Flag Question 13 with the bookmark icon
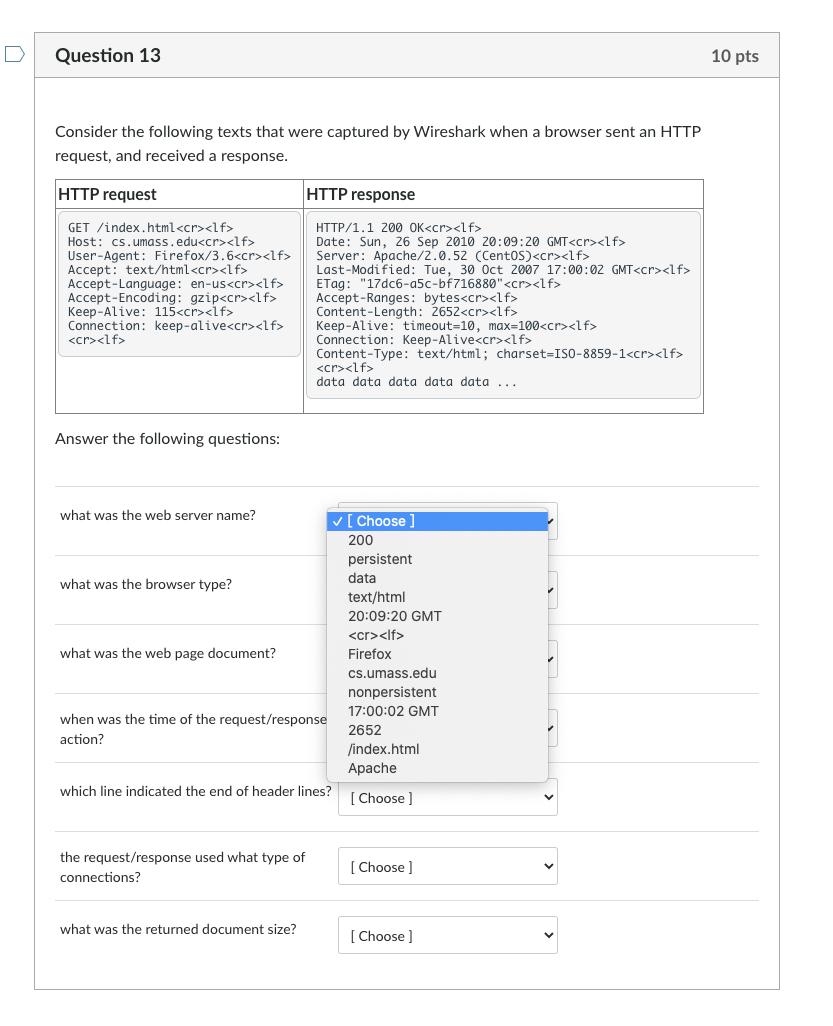The image size is (833, 1026). (x=14, y=54)
